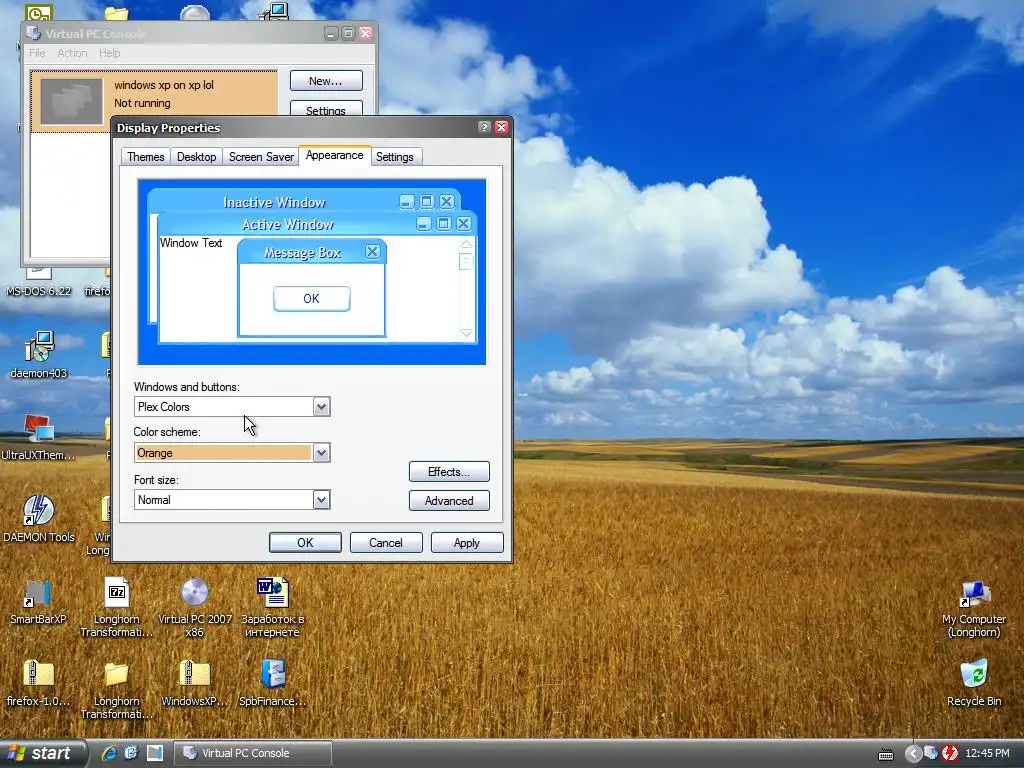
Task: Open the Themes tab
Action: coord(146,157)
